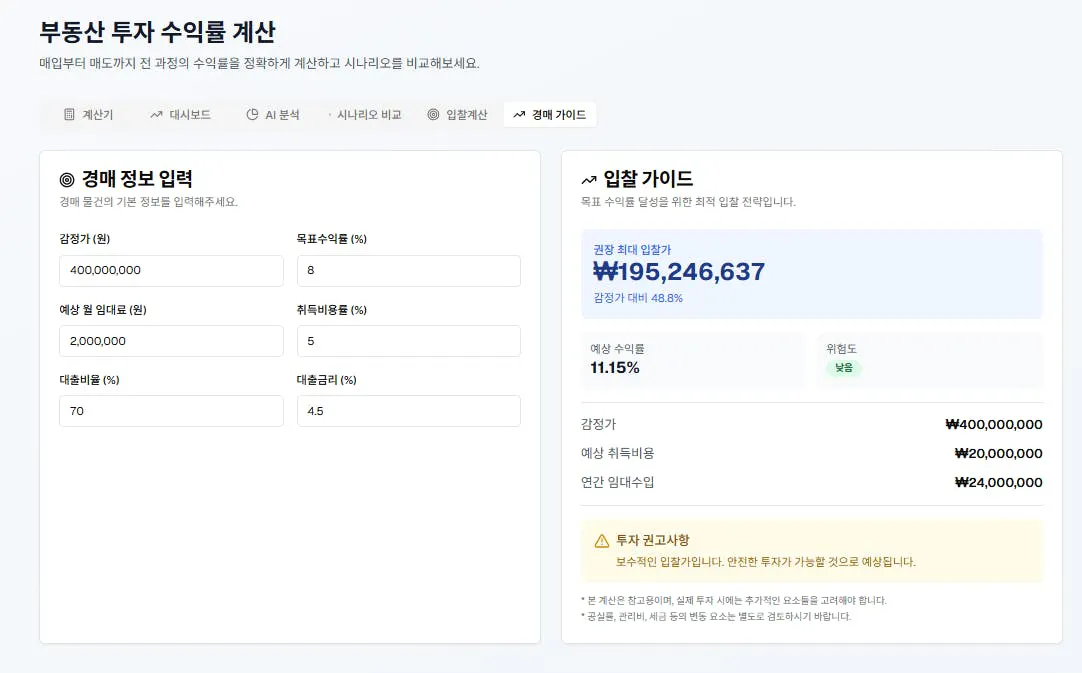Click the 11.15% expected yield value

[x=615, y=368]
